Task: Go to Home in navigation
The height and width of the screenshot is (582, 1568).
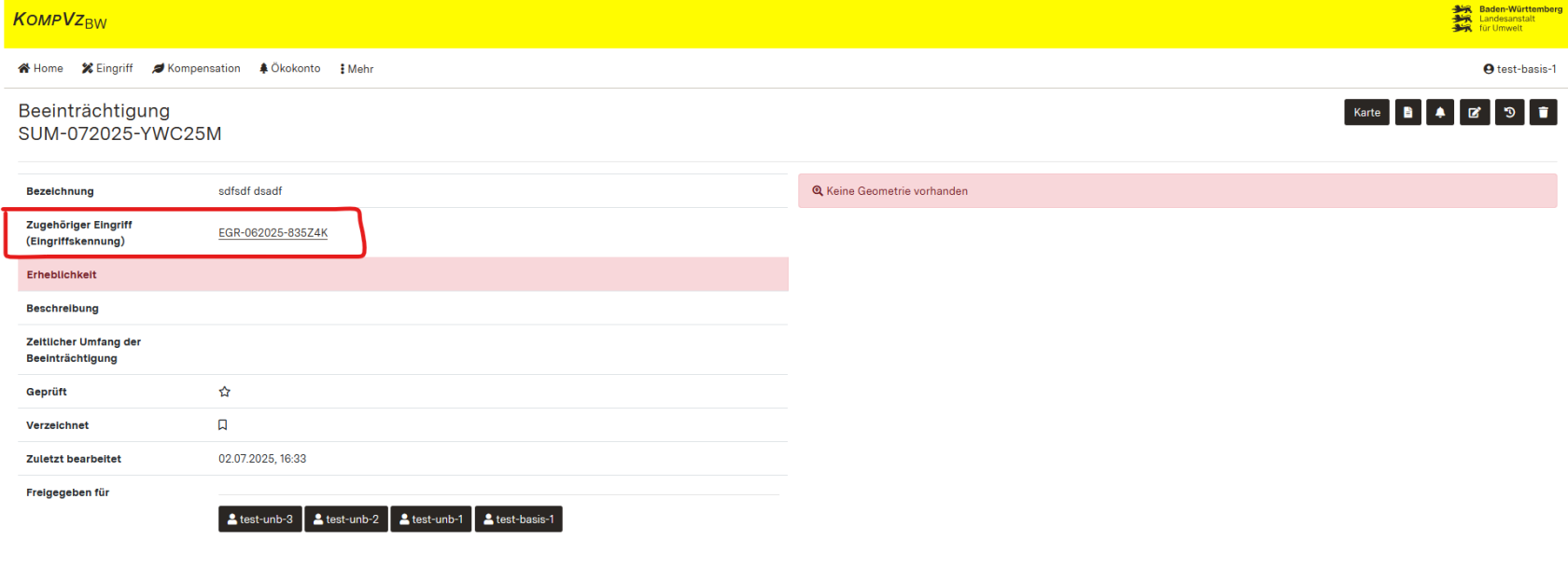Action: (x=41, y=69)
